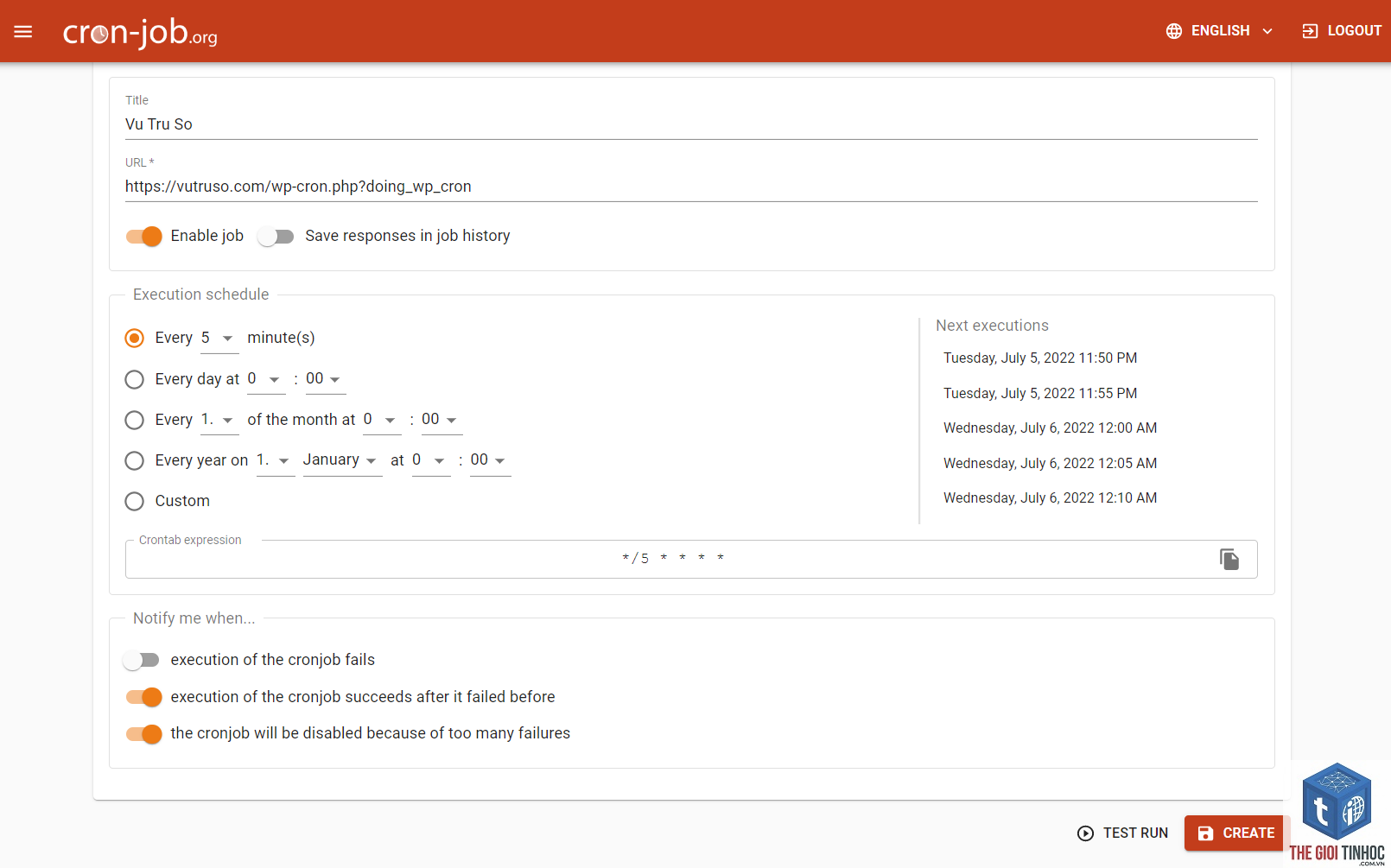
Task: Click the cron-job.org logo
Action: click(140, 32)
